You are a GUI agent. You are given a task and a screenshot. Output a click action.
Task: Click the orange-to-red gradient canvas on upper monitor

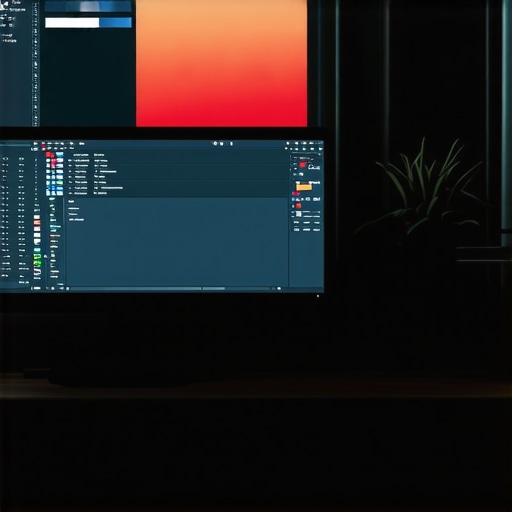(x=221, y=63)
